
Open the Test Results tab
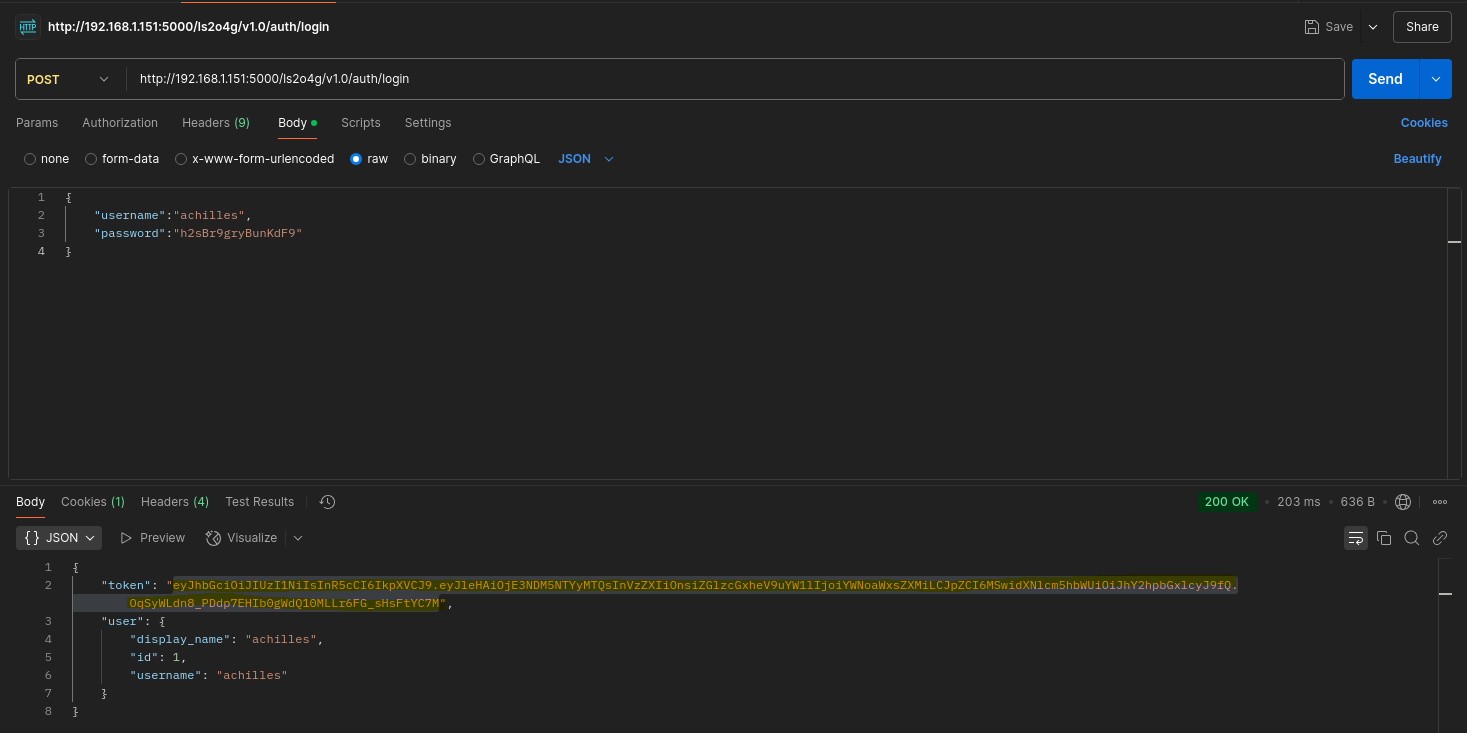coord(260,502)
